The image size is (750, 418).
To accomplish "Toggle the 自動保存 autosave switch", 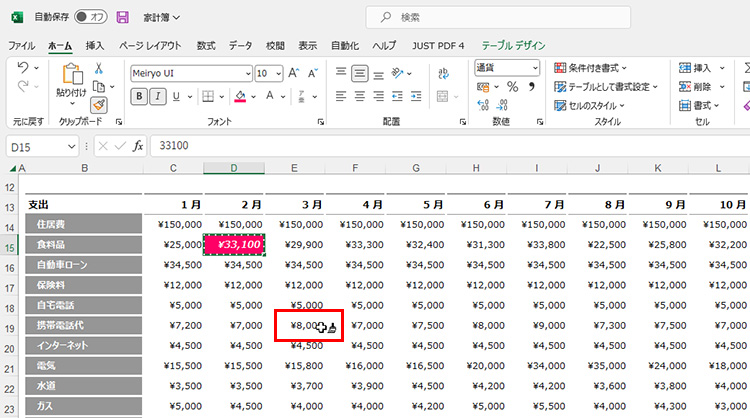I will (91, 17).
